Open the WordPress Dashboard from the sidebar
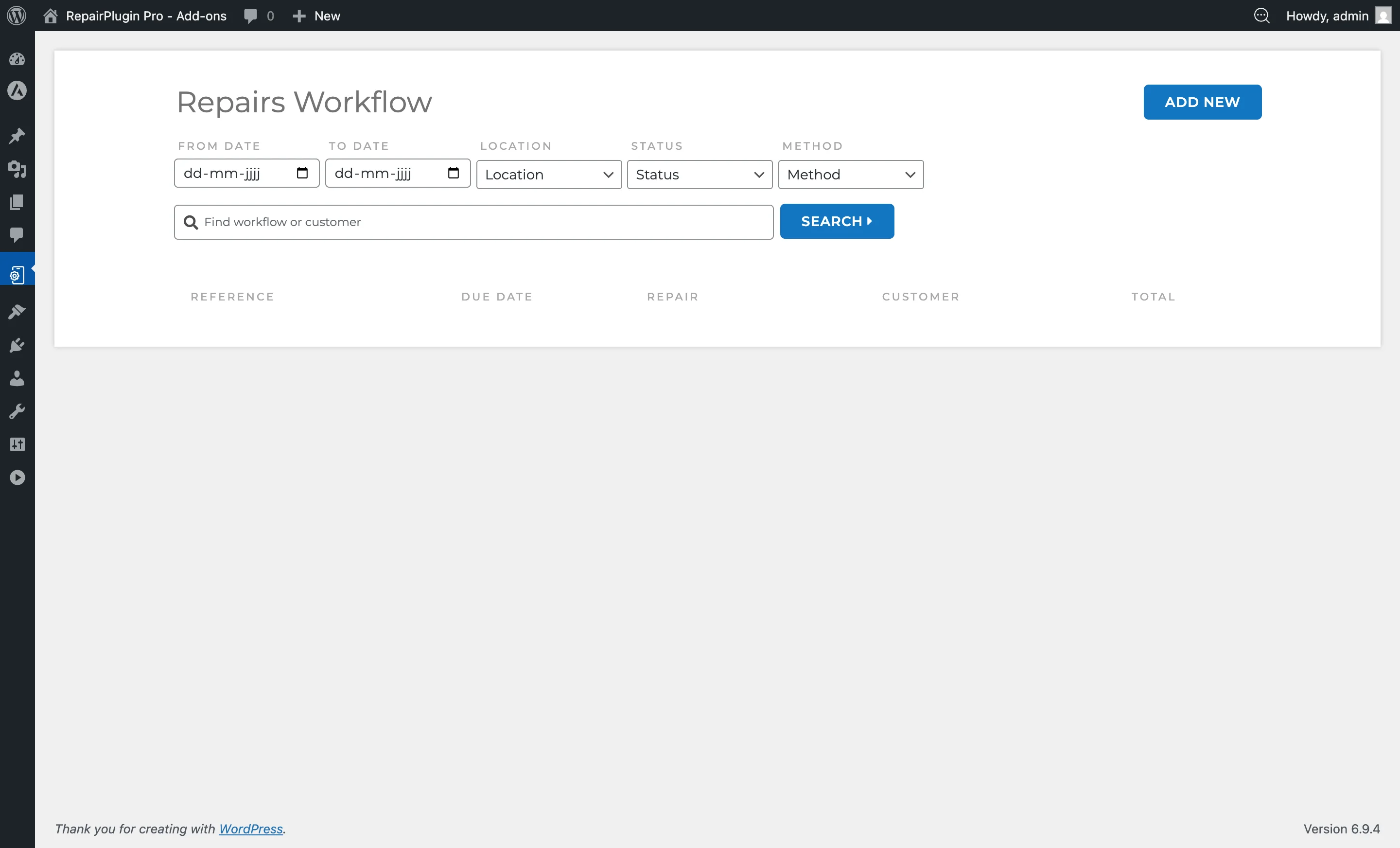1400x848 pixels. (x=17, y=59)
